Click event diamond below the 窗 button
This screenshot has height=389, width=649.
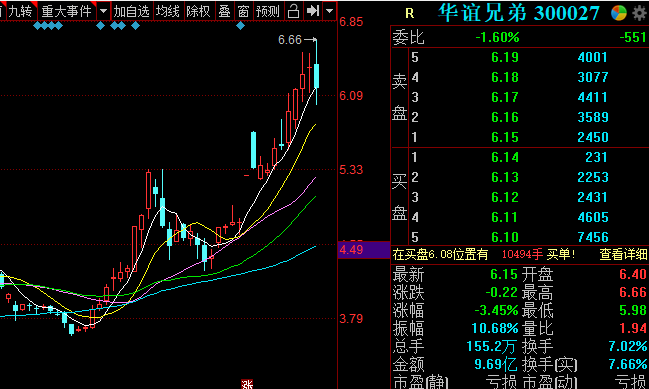240,26
